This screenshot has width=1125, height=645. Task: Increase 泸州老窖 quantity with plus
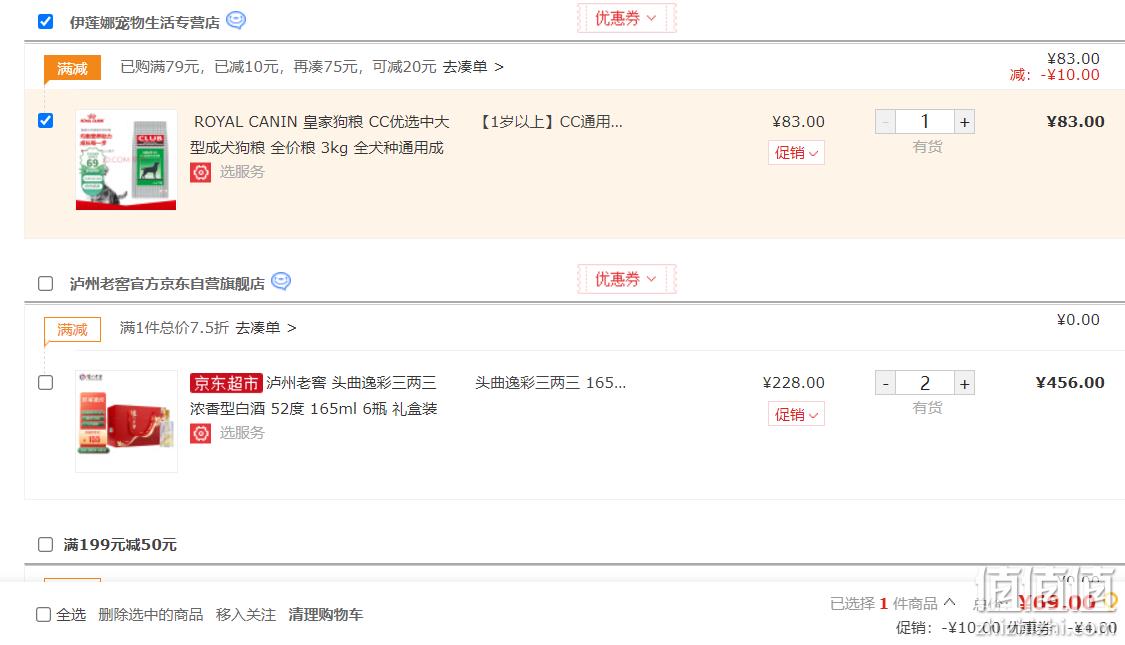[964, 383]
